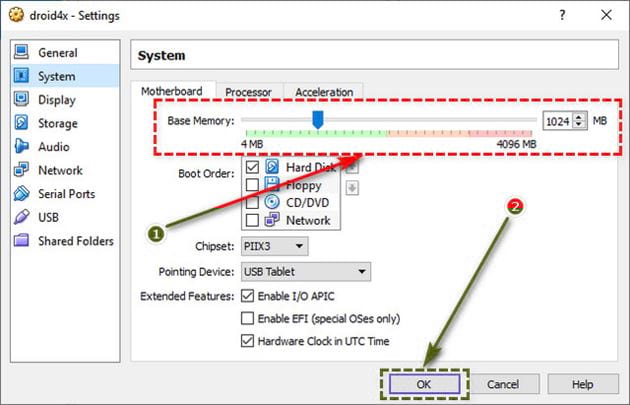
Task: Open the Chipset PIIX3 dropdown
Action: pos(274,246)
